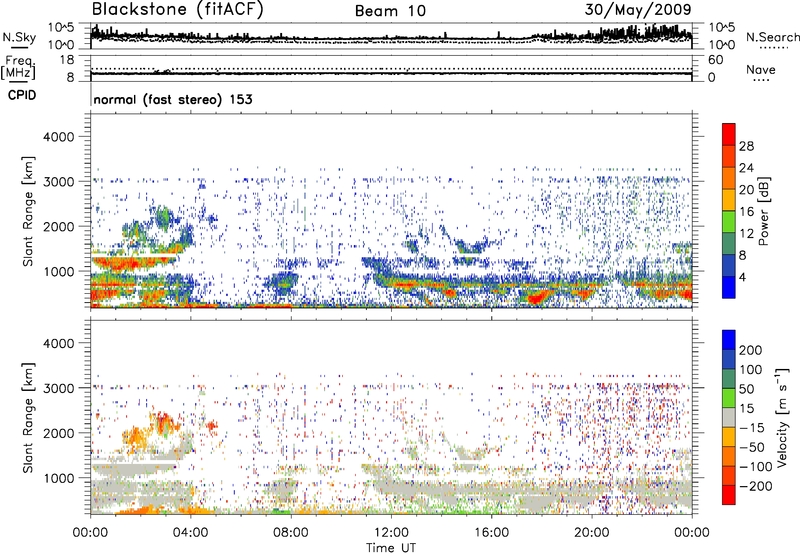800x554 pixels.
Task: Click the '08:00' time axis label
Action: [291, 533]
